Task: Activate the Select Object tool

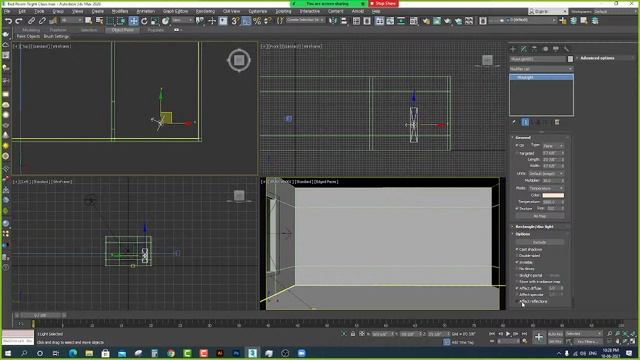Action: (89, 21)
